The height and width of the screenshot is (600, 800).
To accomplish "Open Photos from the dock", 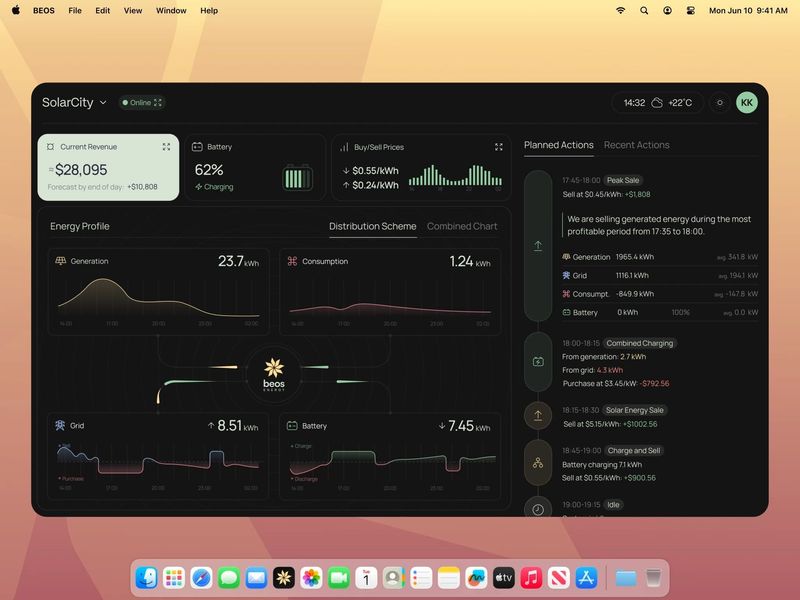I will click(x=311, y=578).
